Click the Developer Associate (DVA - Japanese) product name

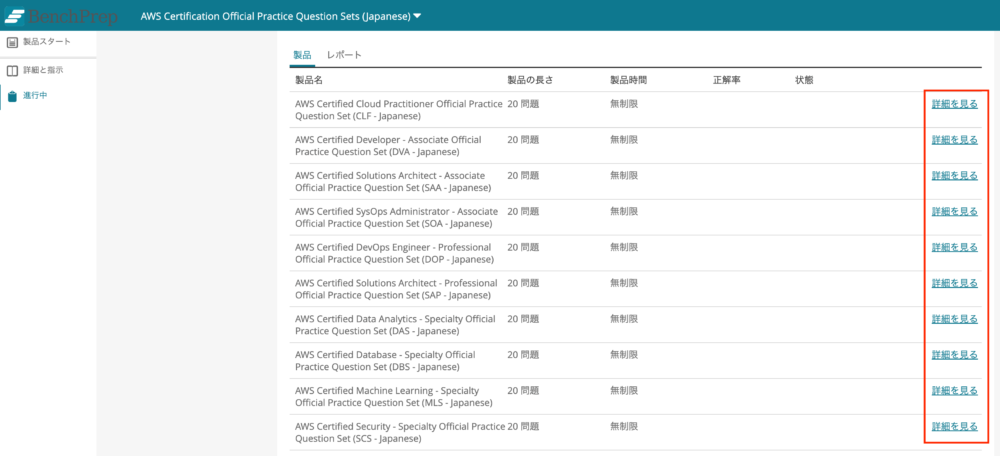point(388,145)
